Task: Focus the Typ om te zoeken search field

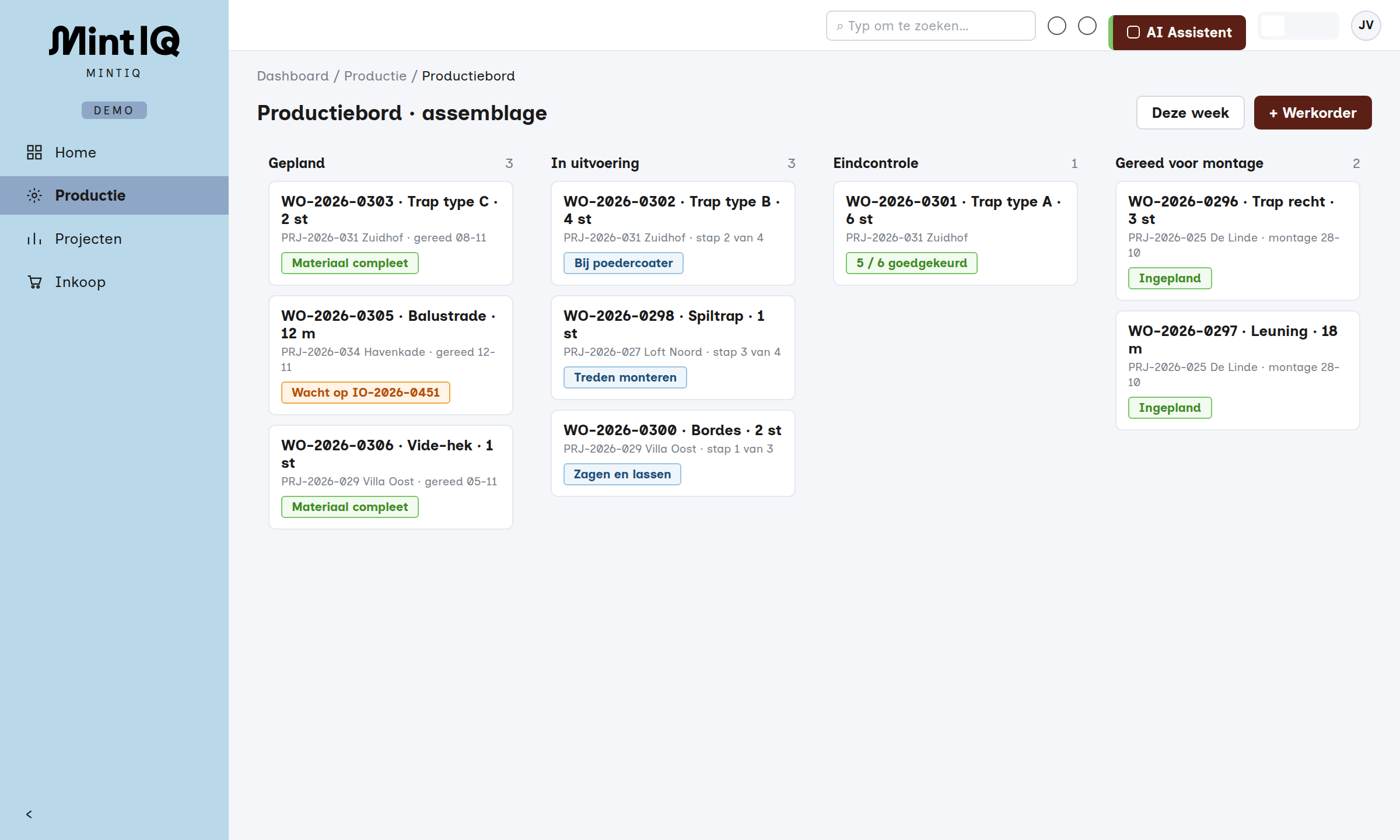Action: (931, 26)
